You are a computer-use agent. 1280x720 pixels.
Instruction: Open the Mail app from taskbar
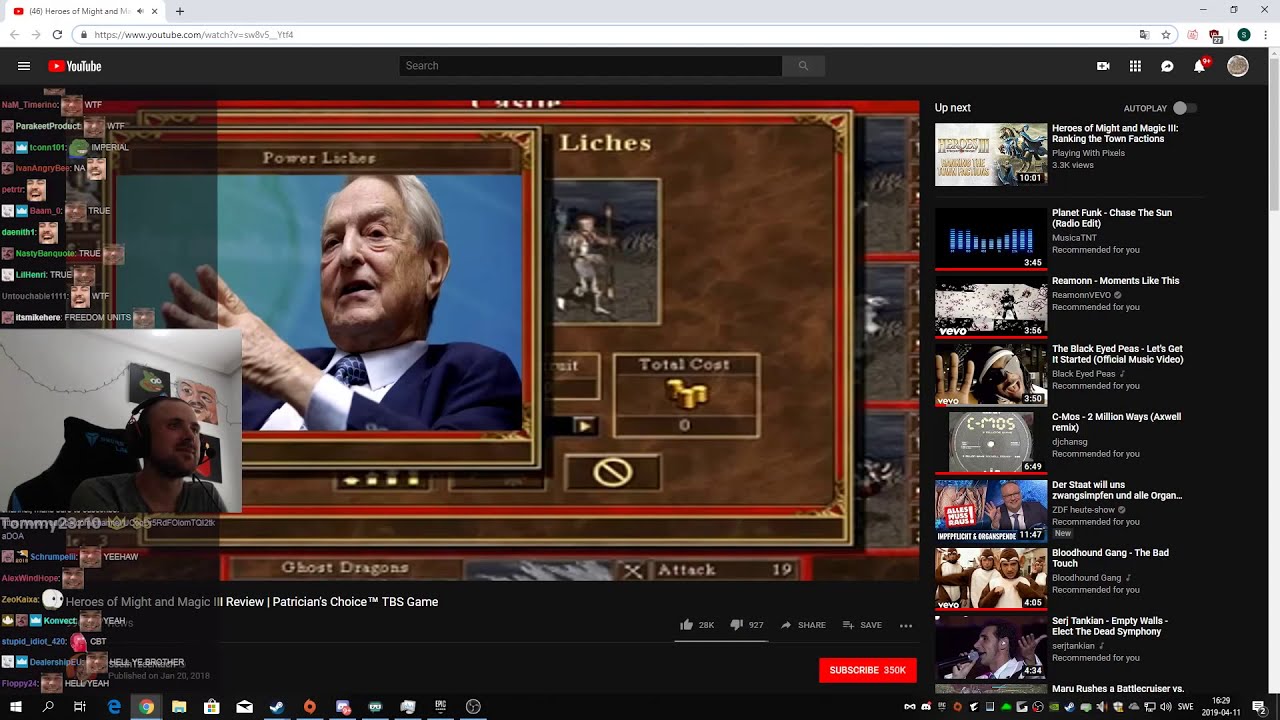(x=244, y=707)
